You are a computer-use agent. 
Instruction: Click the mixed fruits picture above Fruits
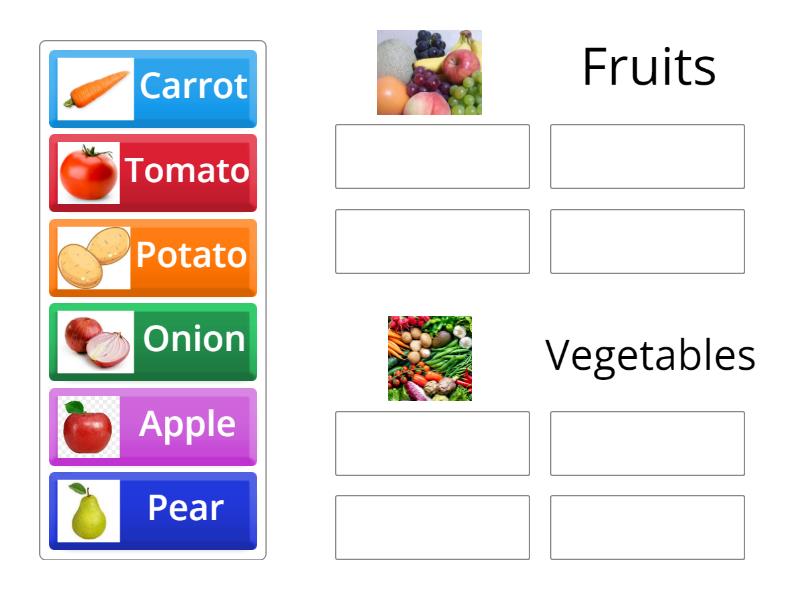point(429,70)
